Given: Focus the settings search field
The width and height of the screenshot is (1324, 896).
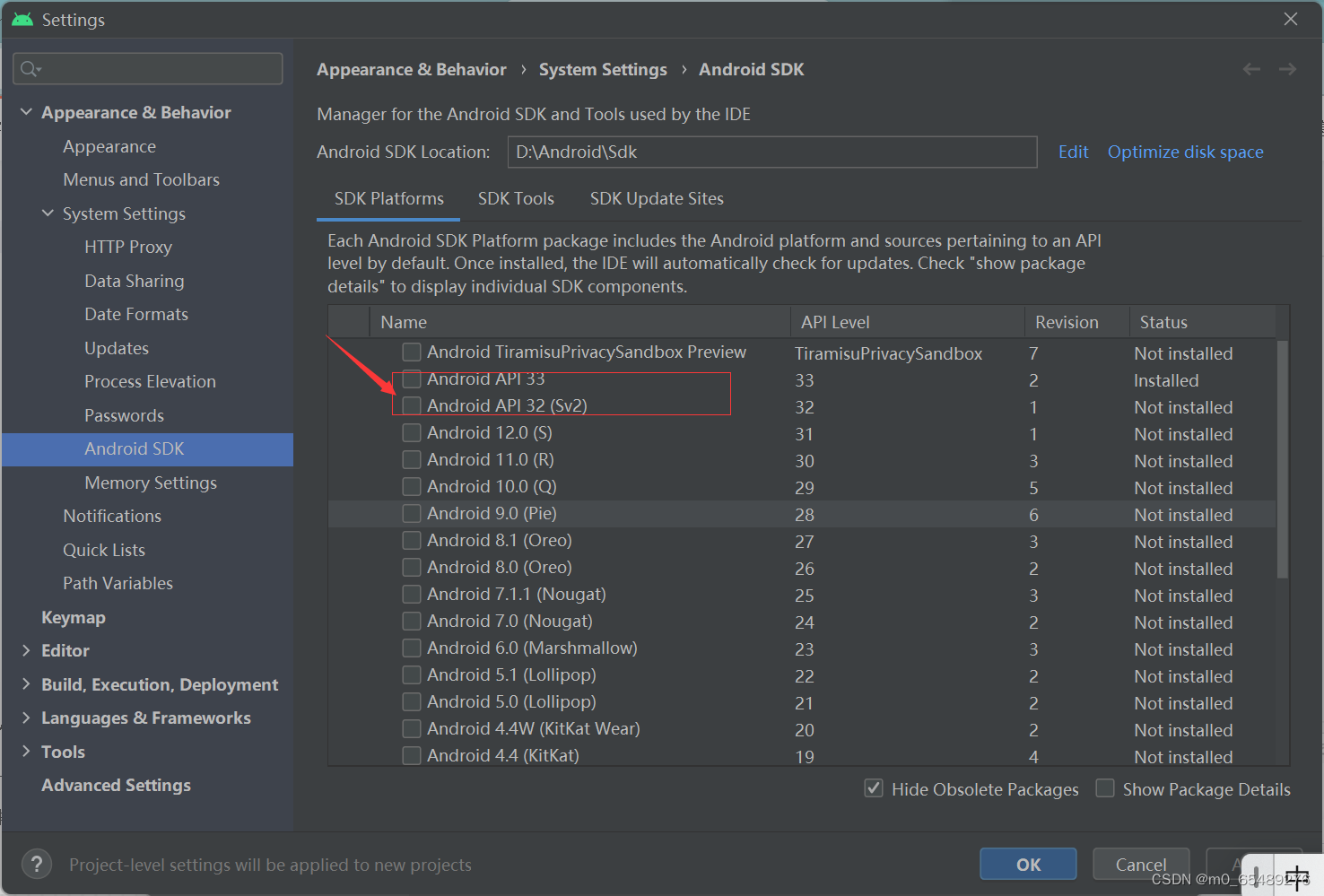Looking at the screenshot, I should [148, 68].
